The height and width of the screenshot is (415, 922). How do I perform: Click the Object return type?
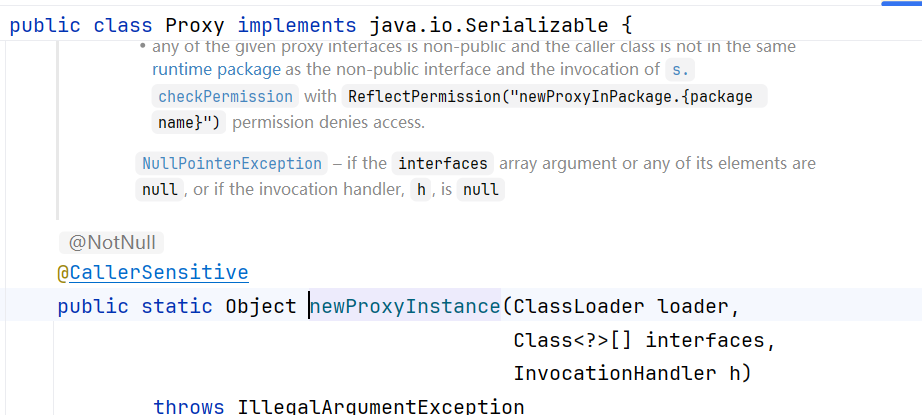point(261,307)
